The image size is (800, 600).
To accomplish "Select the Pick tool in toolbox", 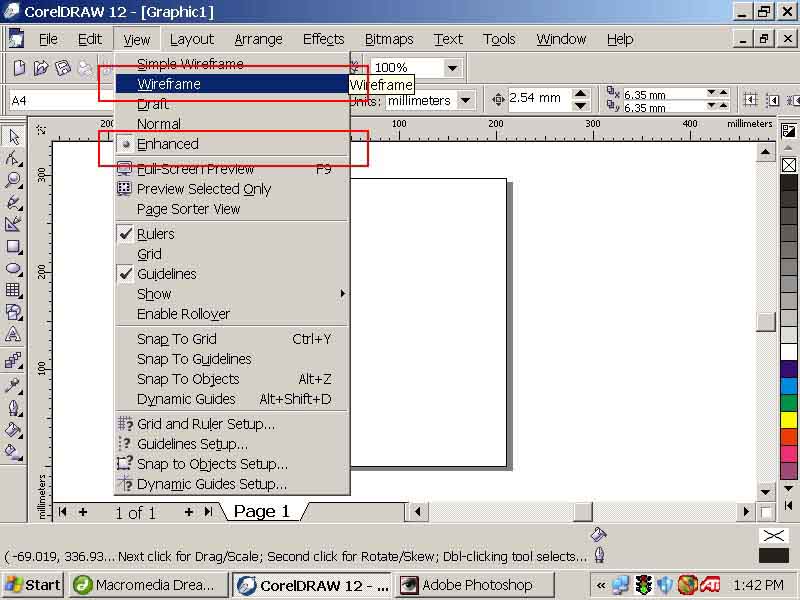I will point(13,137).
